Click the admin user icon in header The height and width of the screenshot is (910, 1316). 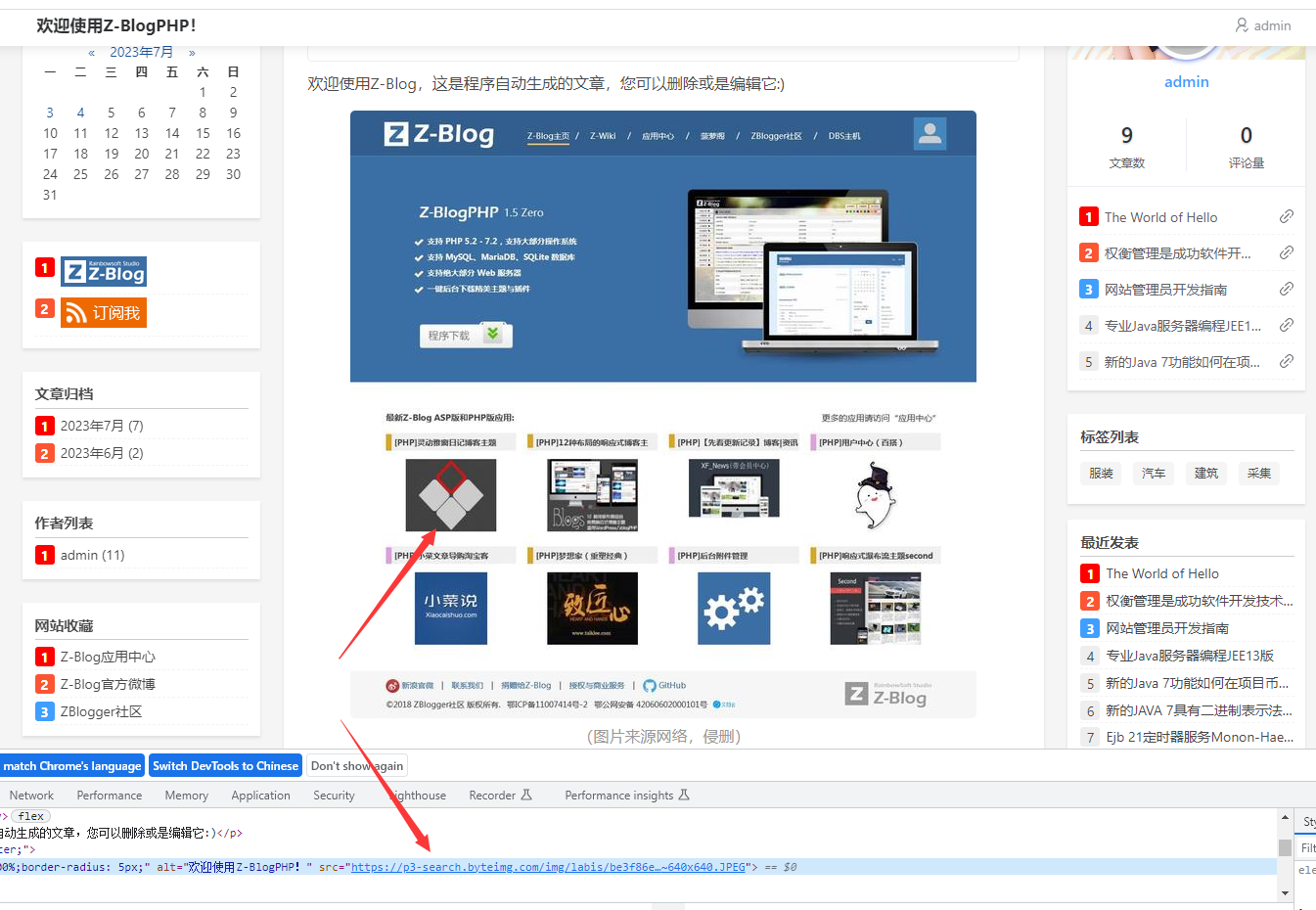tap(1242, 25)
